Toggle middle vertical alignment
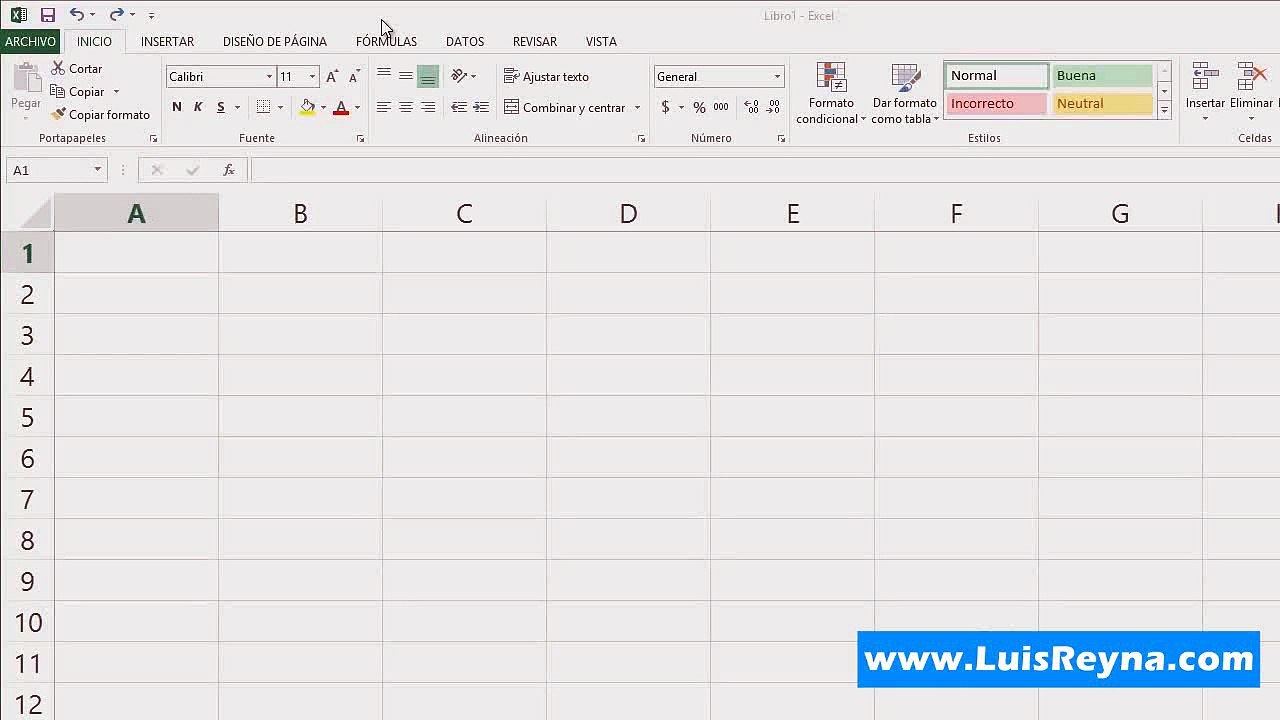This screenshot has width=1280, height=720. coord(406,76)
